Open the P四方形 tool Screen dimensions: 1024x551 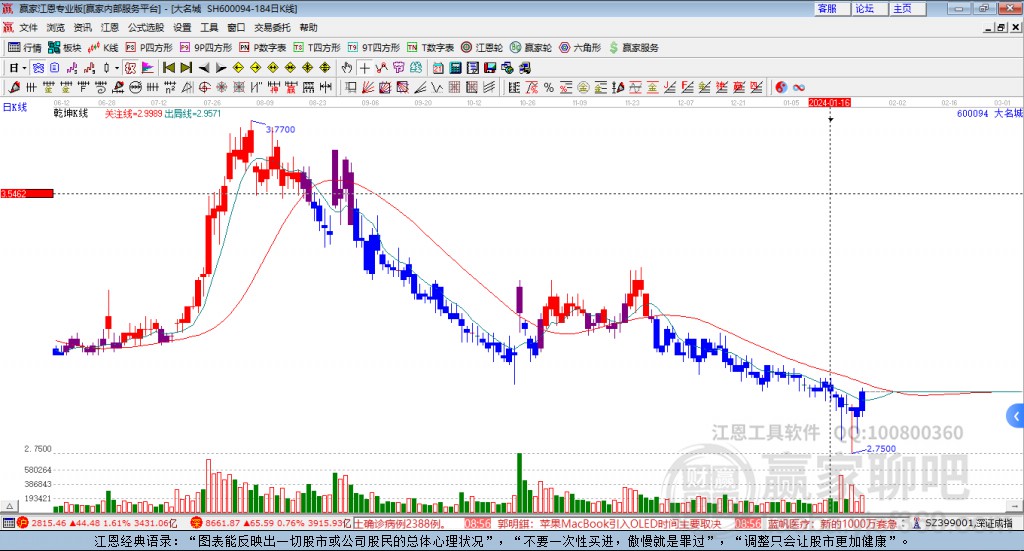[x=149, y=48]
